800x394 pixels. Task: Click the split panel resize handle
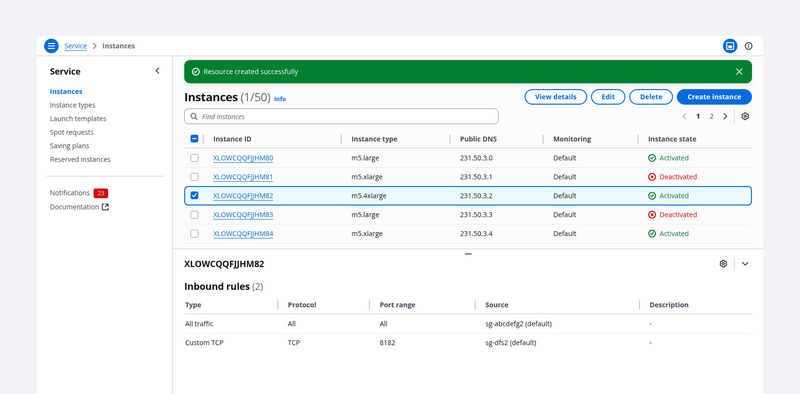coord(468,254)
